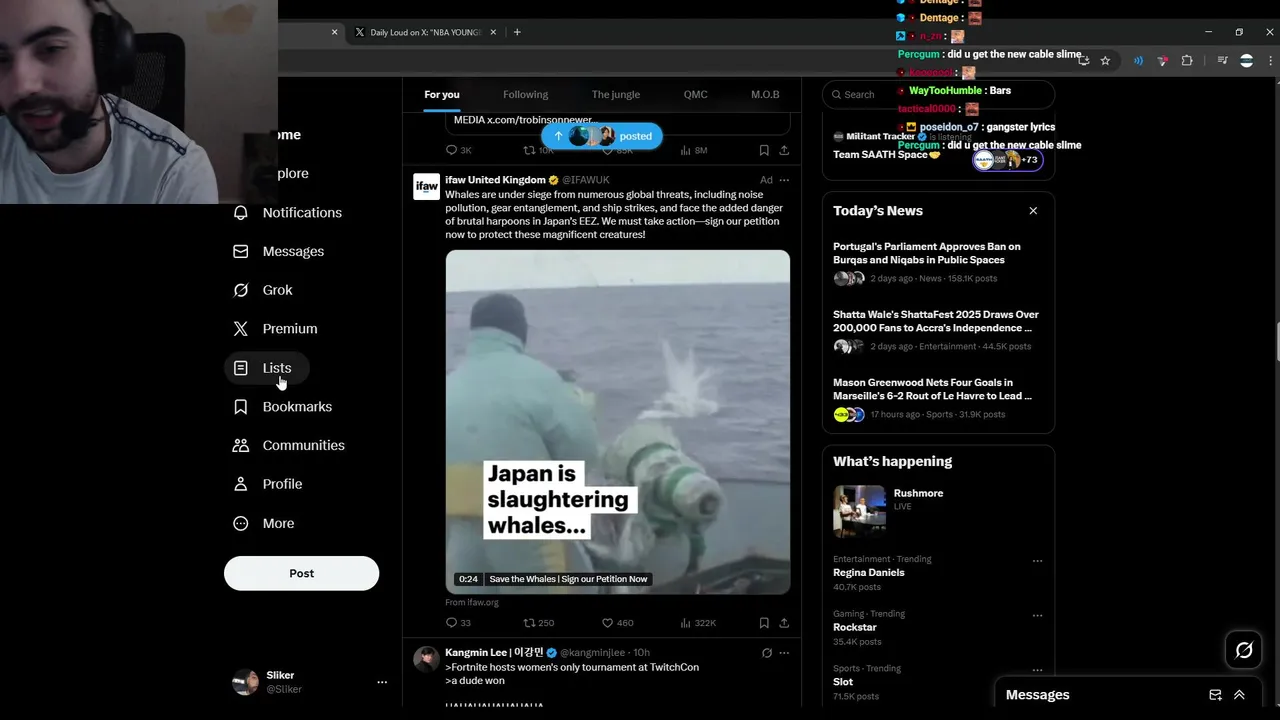Click the X search field
Screen dimensions: 1280x720
pyautogui.click(x=938, y=95)
